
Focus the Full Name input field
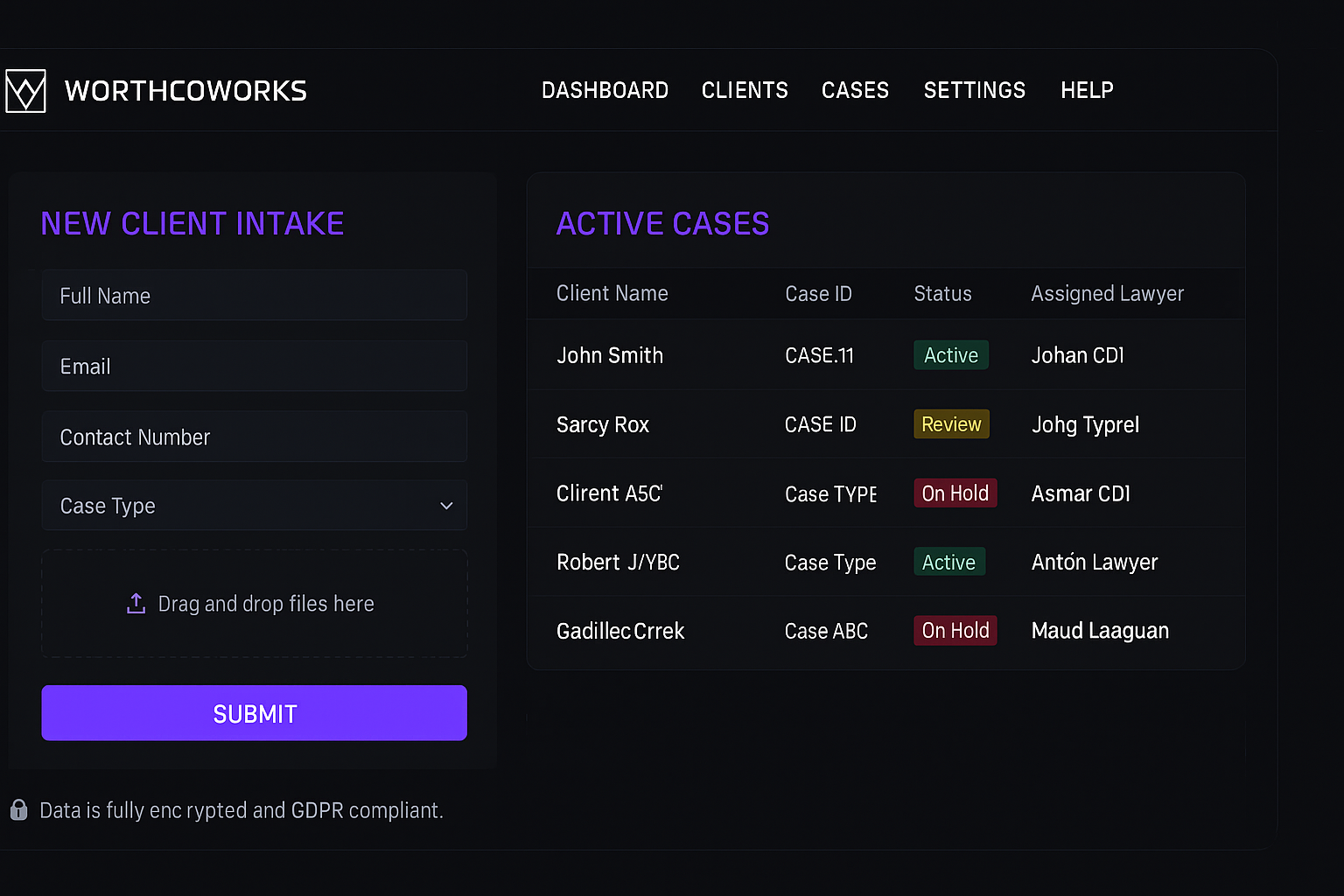(x=254, y=296)
